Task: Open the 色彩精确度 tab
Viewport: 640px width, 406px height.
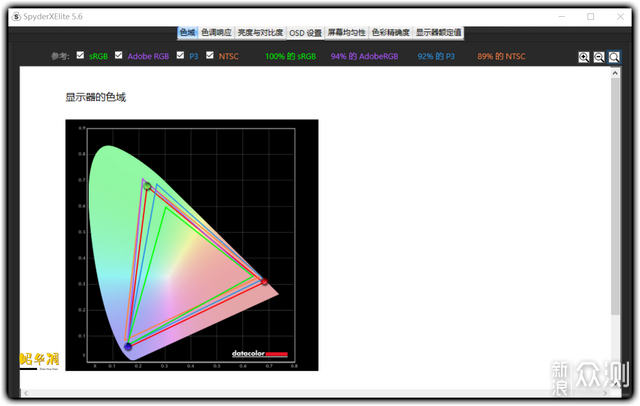Action: pos(391,33)
